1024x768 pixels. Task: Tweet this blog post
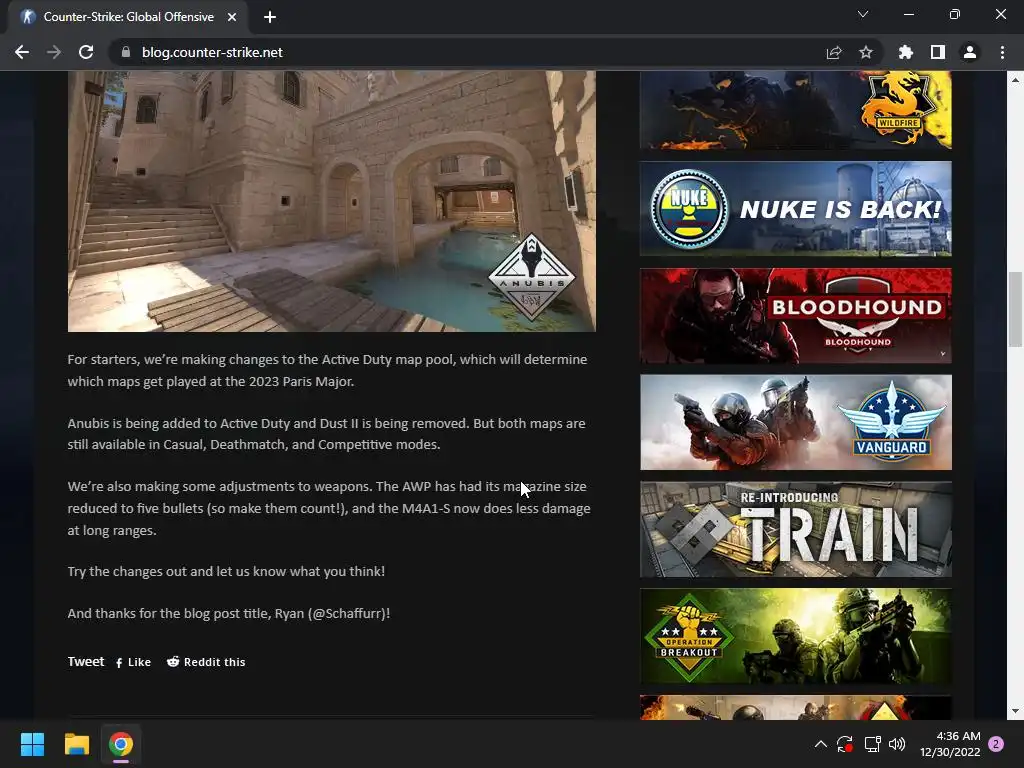(86, 662)
